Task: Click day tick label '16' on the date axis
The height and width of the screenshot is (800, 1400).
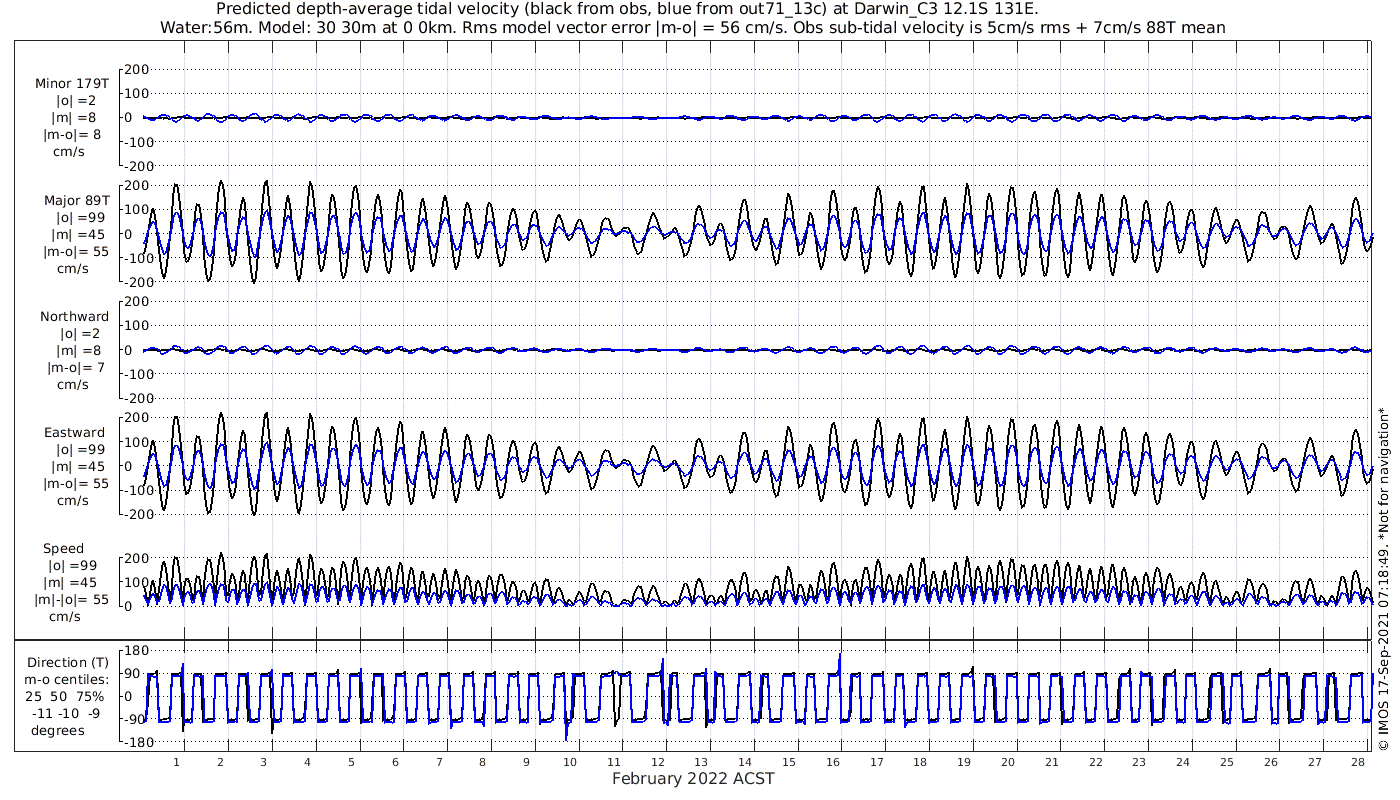Action: (832, 762)
